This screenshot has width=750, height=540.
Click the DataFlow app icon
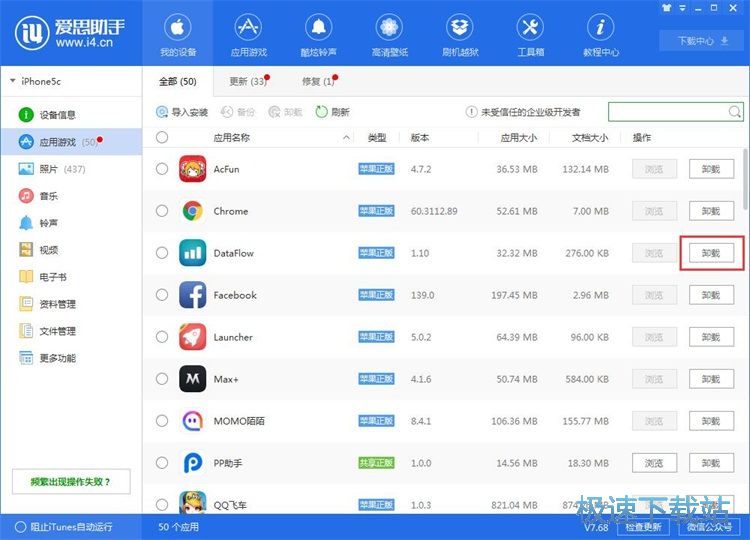193,253
